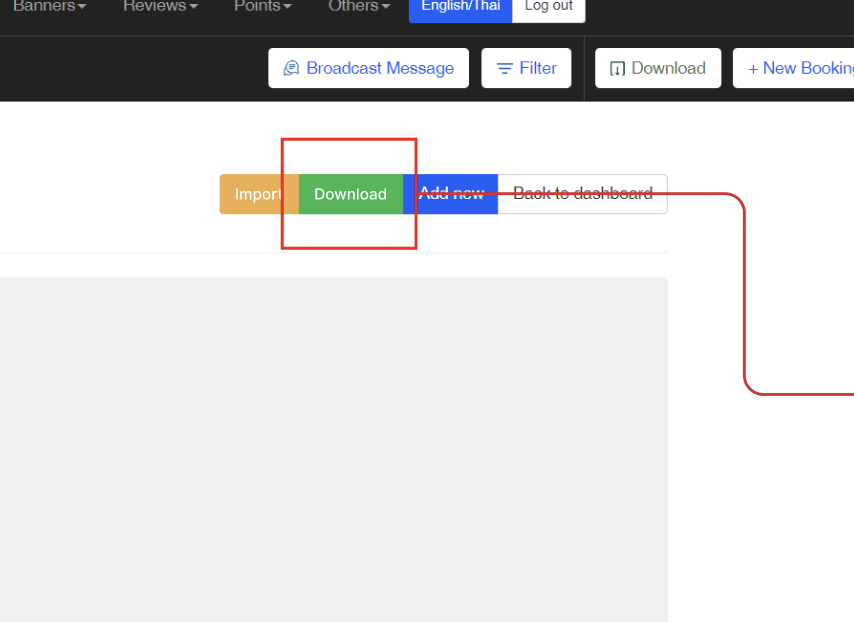The height and width of the screenshot is (622, 854).
Task: Click the orange Import button
Action: [x=258, y=194]
